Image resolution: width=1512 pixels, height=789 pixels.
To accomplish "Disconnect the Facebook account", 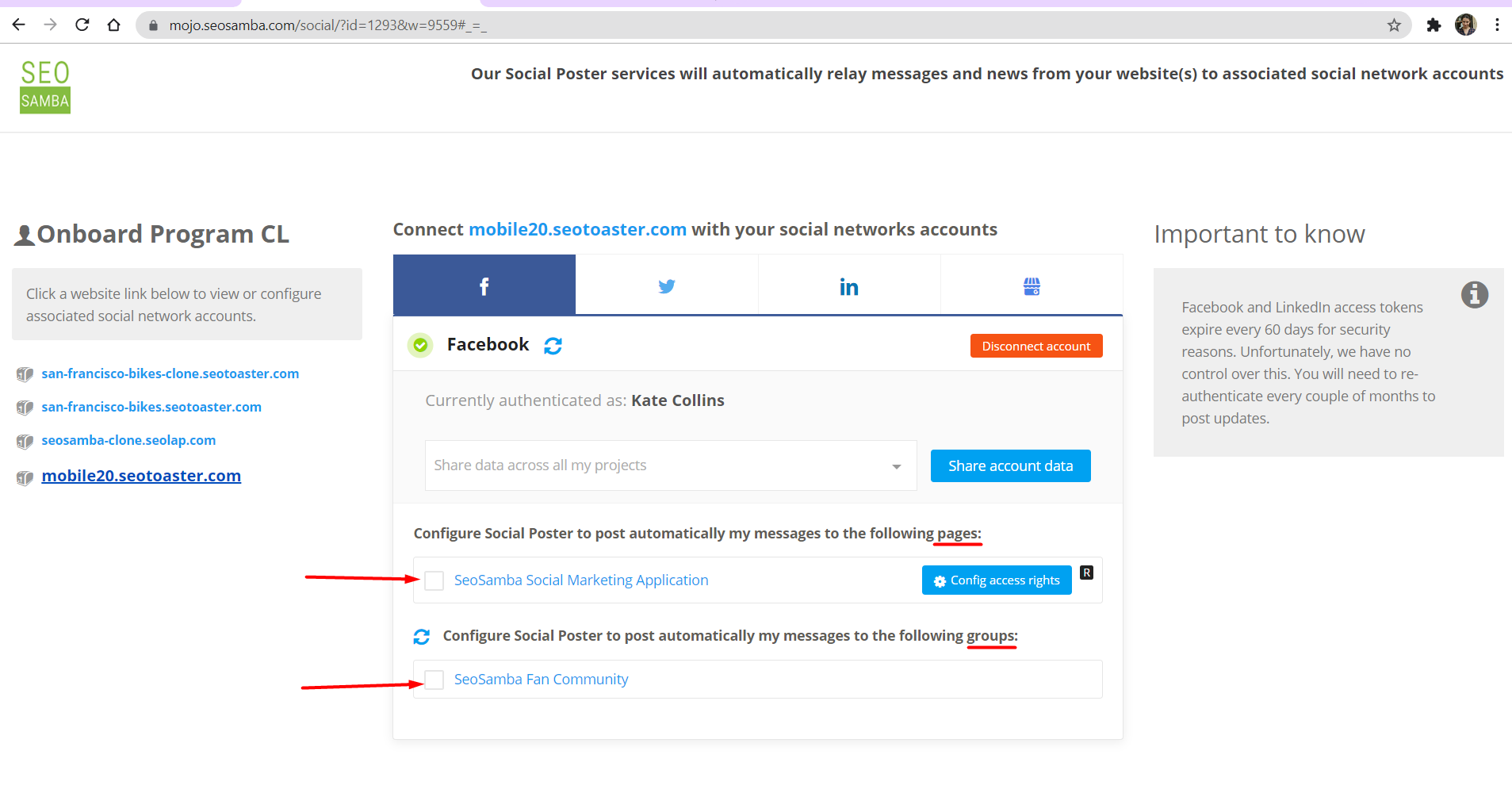I will pos(1036,346).
